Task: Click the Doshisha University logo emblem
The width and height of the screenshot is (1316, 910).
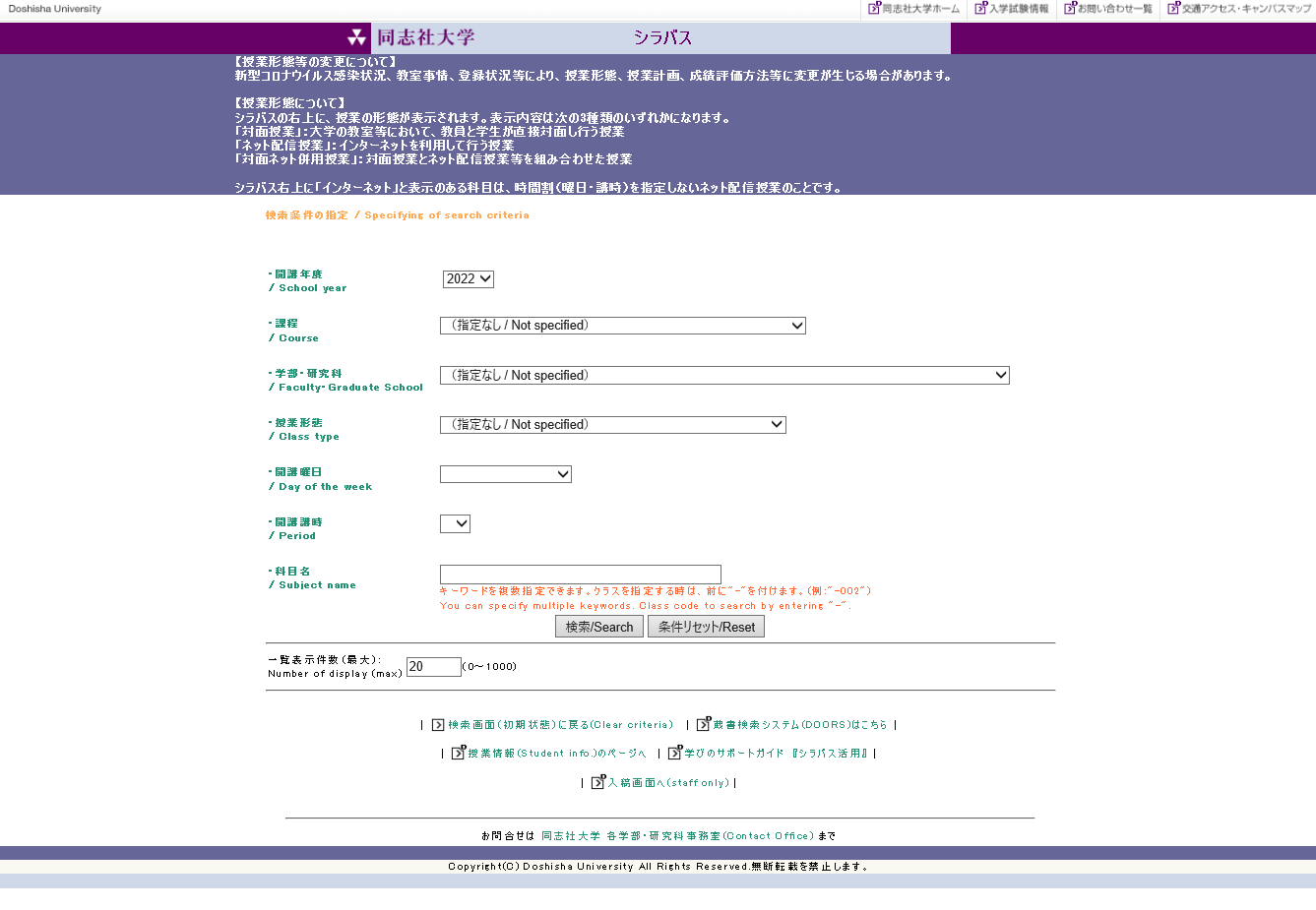Action: (x=356, y=38)
